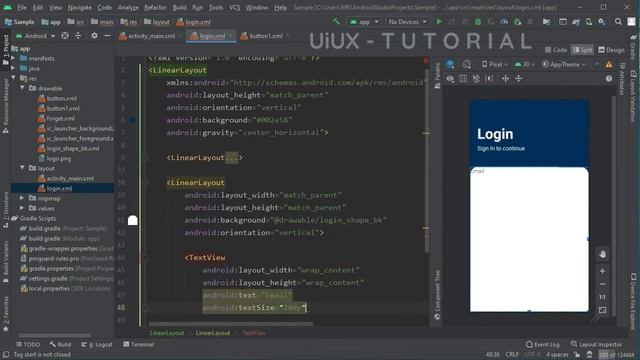Click the layout warnings triangle icon
The height and width of the screenshot is (360, 640).
pos(609,64)
